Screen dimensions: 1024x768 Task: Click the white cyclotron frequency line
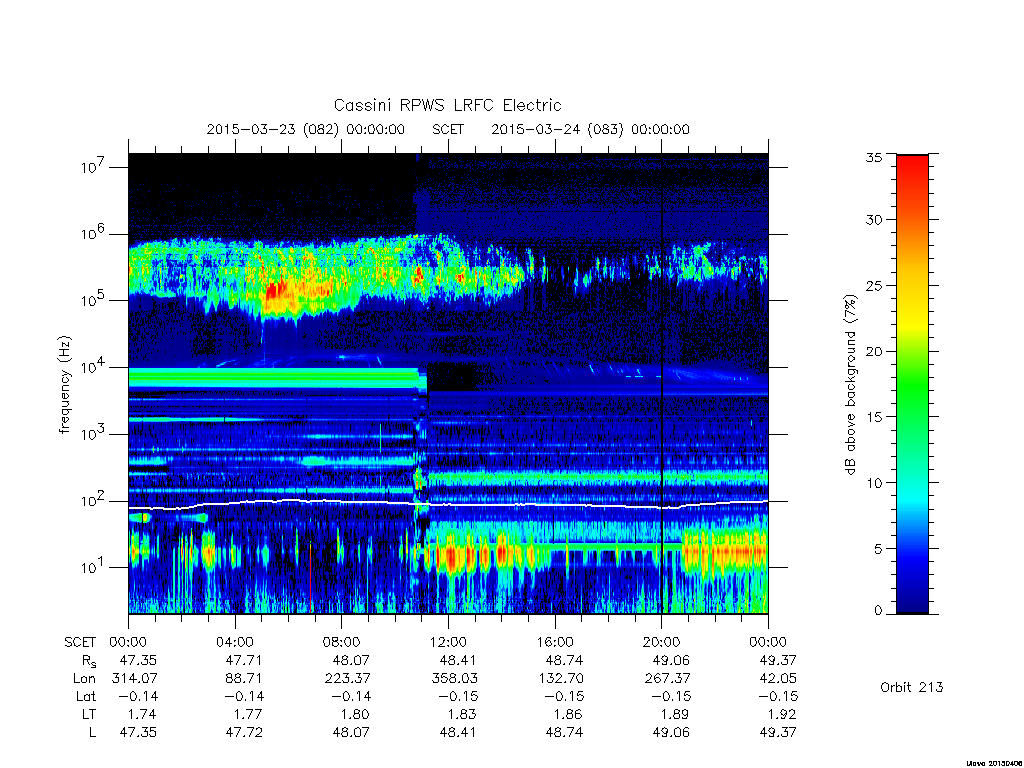[x=448, y=504]
